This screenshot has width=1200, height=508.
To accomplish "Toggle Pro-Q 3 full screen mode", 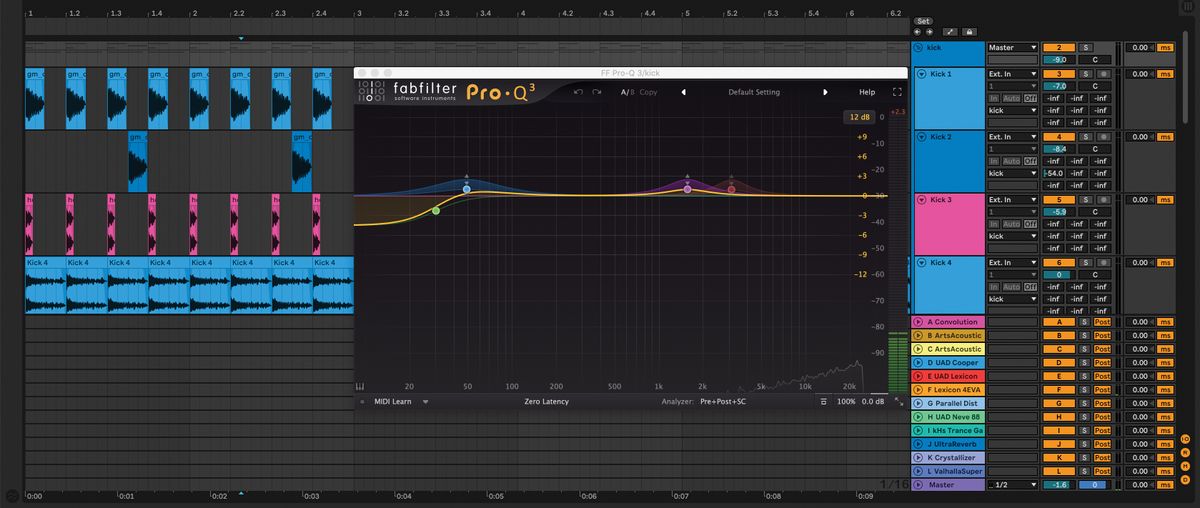I will [897, 92].
